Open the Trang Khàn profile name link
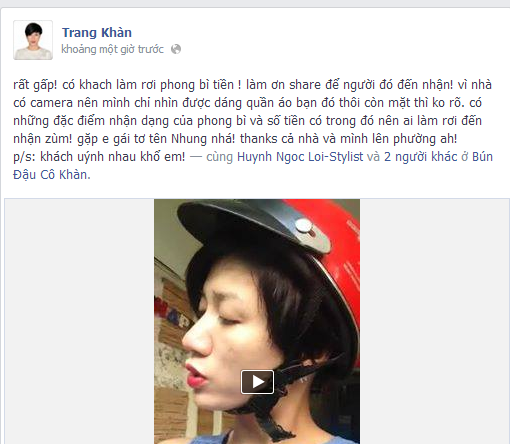This screenshot has height=444, width=510. click(97, 32)
